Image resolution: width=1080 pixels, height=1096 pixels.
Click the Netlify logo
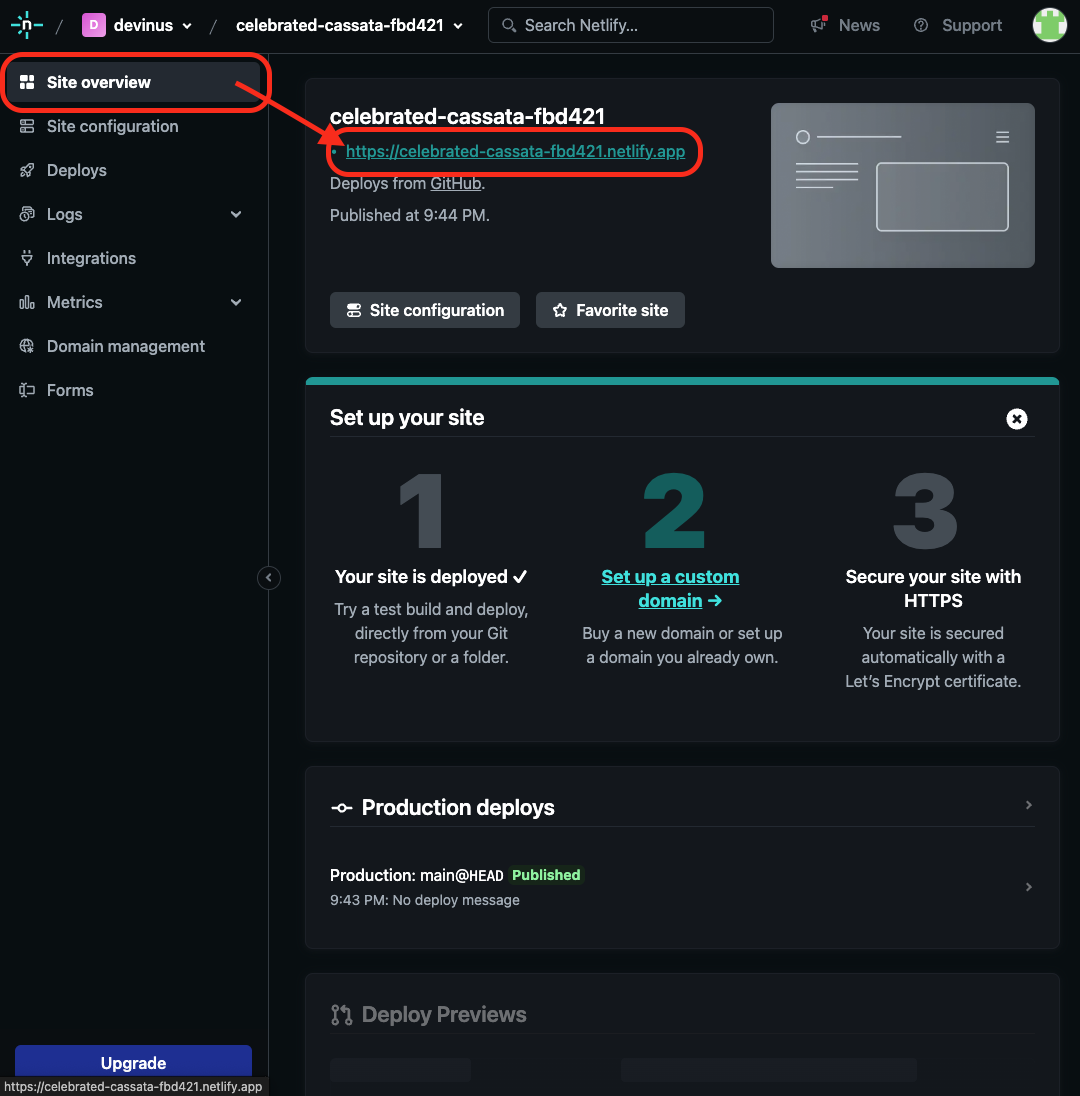[x=25, y=24]
